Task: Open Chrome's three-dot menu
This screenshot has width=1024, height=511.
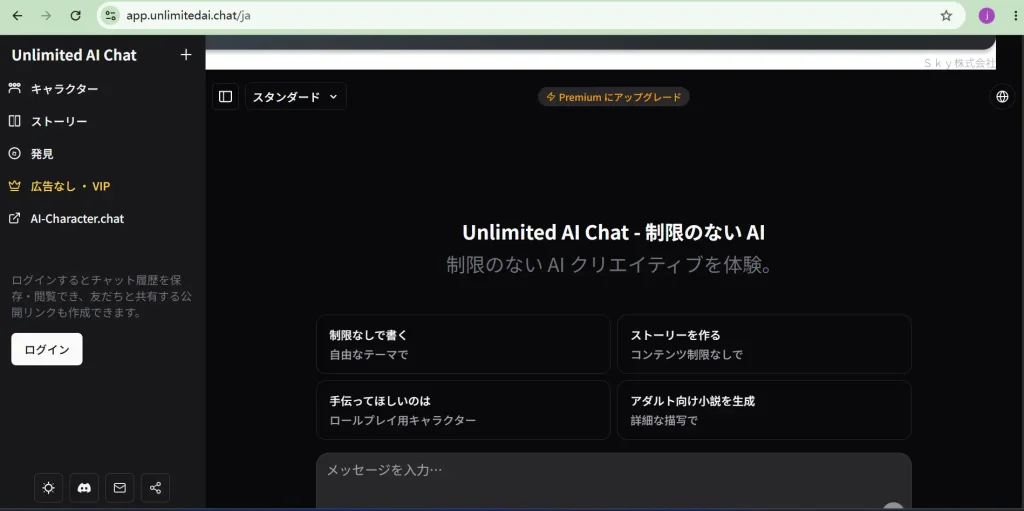Action: 1014,16
